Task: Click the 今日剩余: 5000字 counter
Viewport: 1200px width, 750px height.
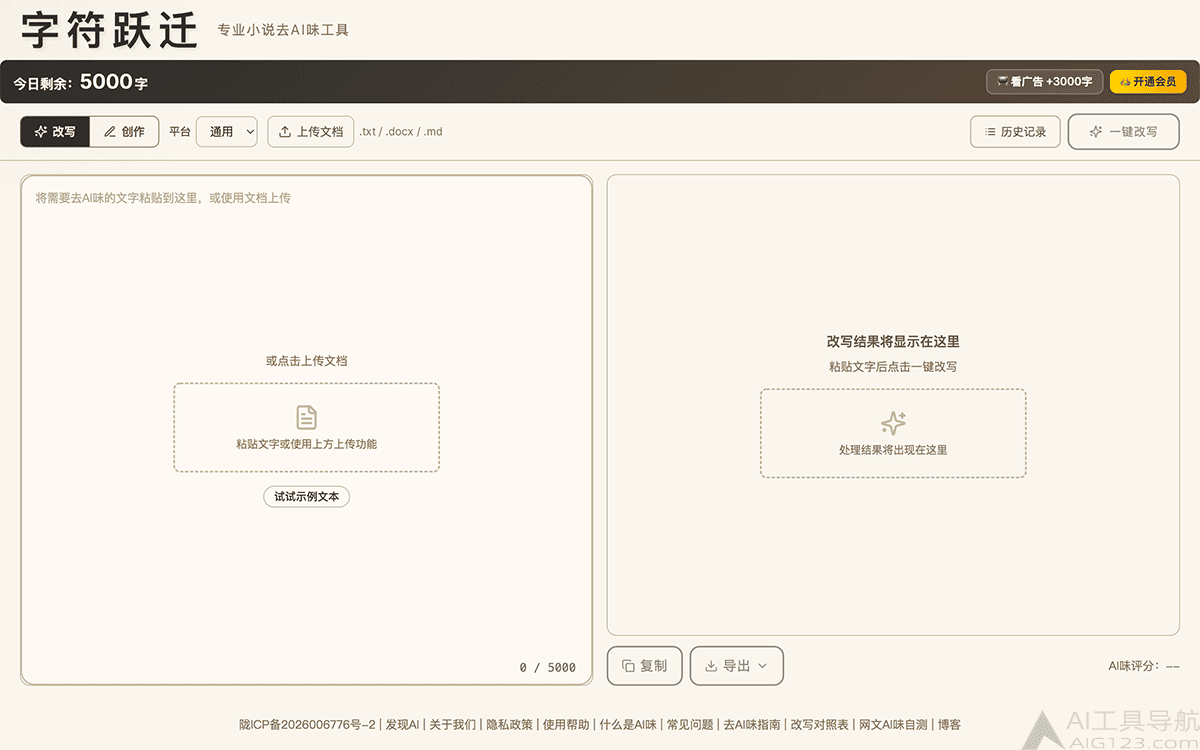Action: [x=80, y=82]
